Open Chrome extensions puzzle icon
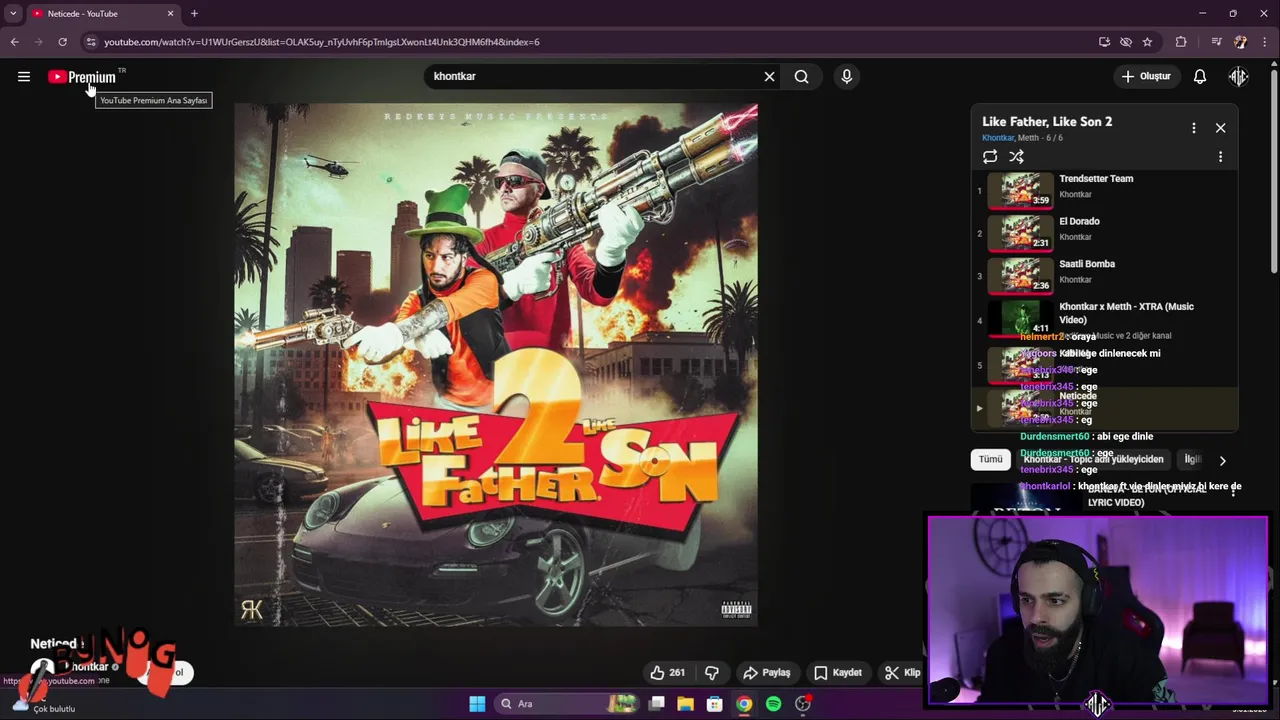 click(x=1181, y=42)
